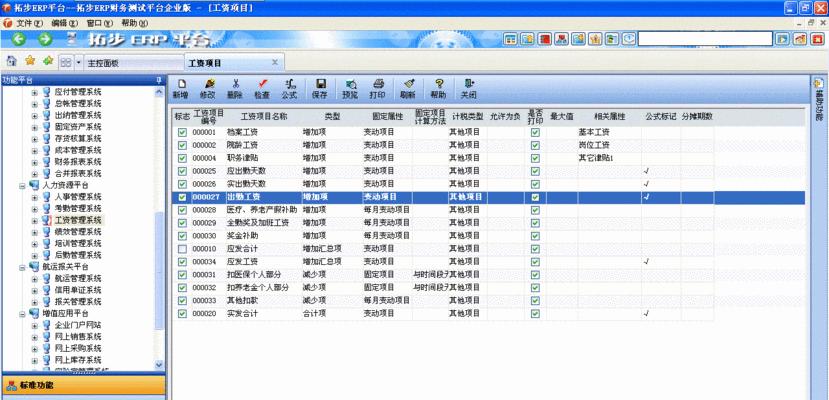Switch to the 主控面板 tab
The height and width of the screenshot is (400, 829).
tap(133, 63)
